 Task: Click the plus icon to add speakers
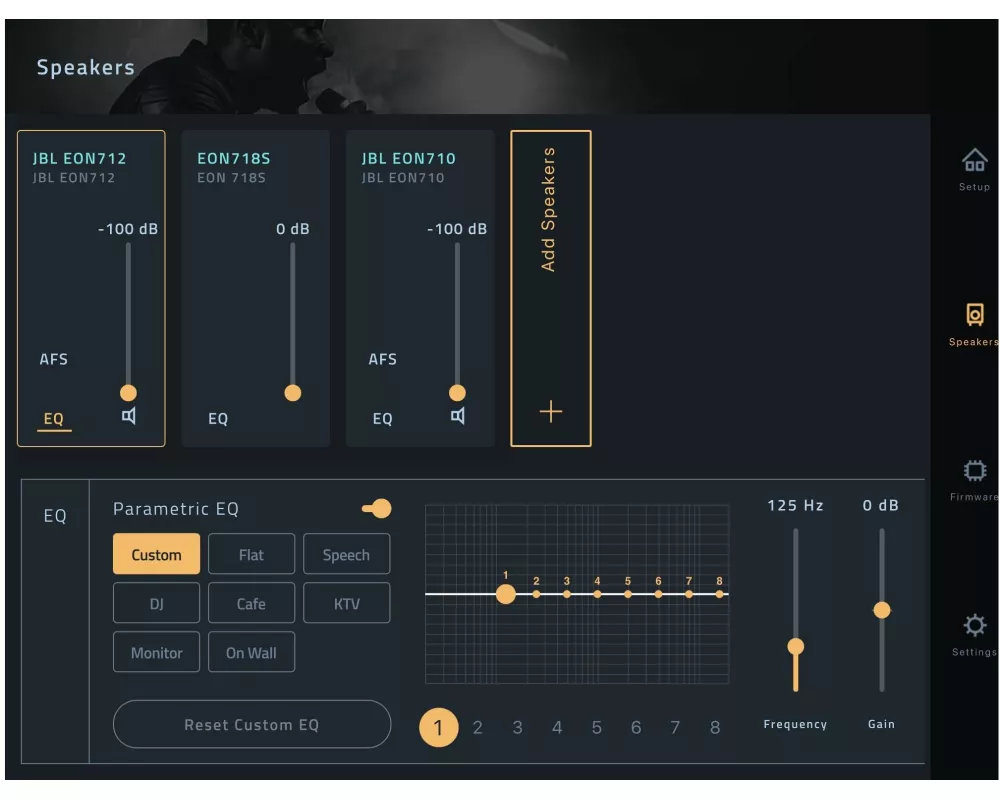tap(551, 412)
